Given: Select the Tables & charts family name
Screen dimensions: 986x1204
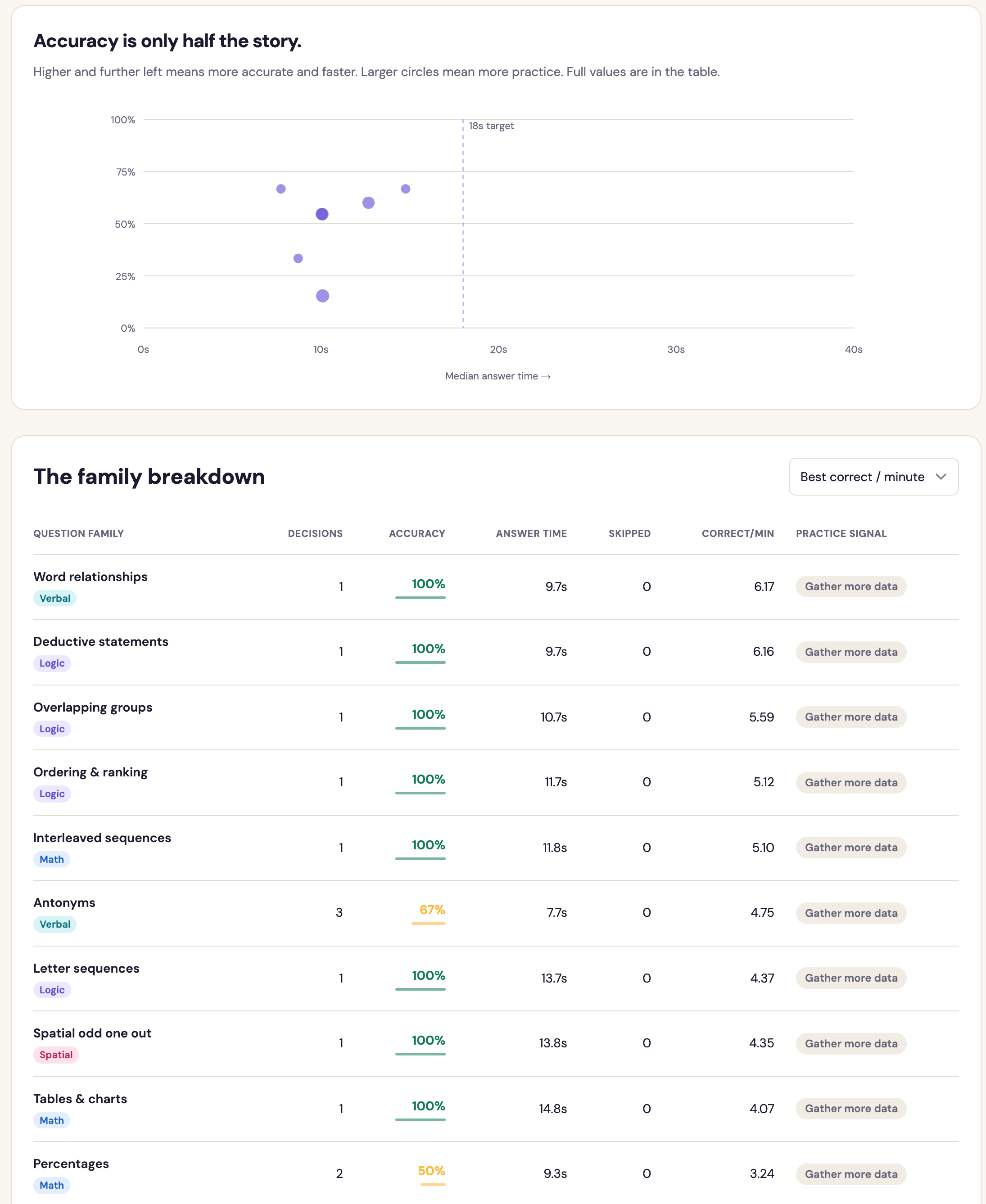Looking at the screenshot, I should click(80, 1099).
